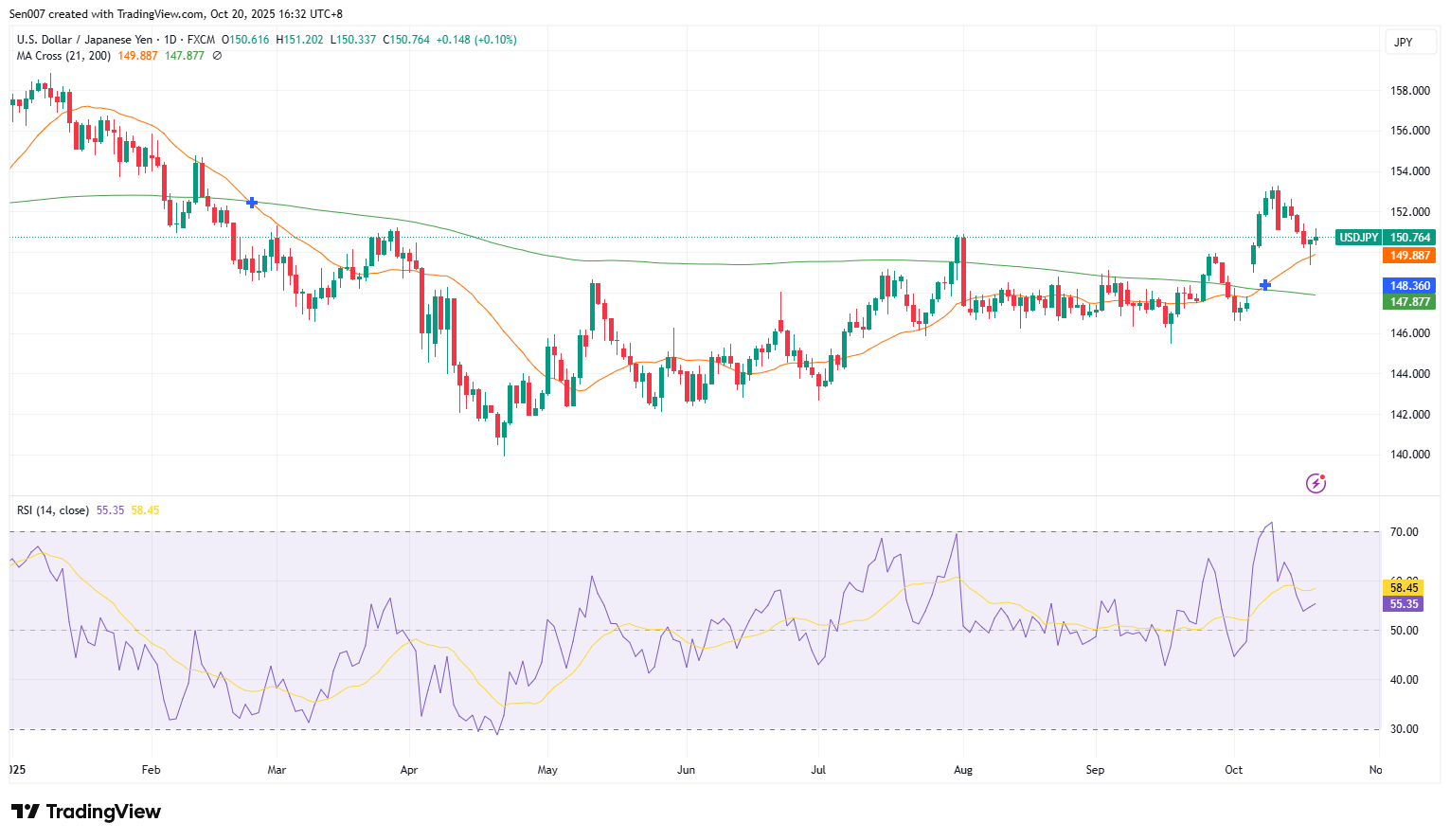Click the U.S. Dollar / Japanese Yen title

click(x=84, y=40)
